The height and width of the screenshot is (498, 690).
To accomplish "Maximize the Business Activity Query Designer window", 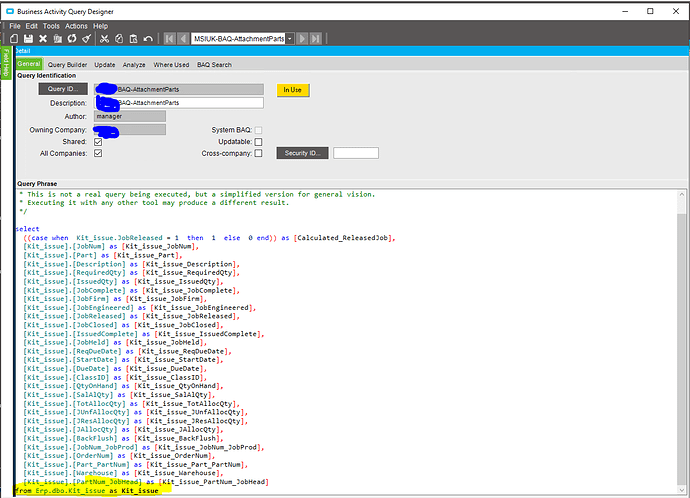I will (x=650, y=11).
